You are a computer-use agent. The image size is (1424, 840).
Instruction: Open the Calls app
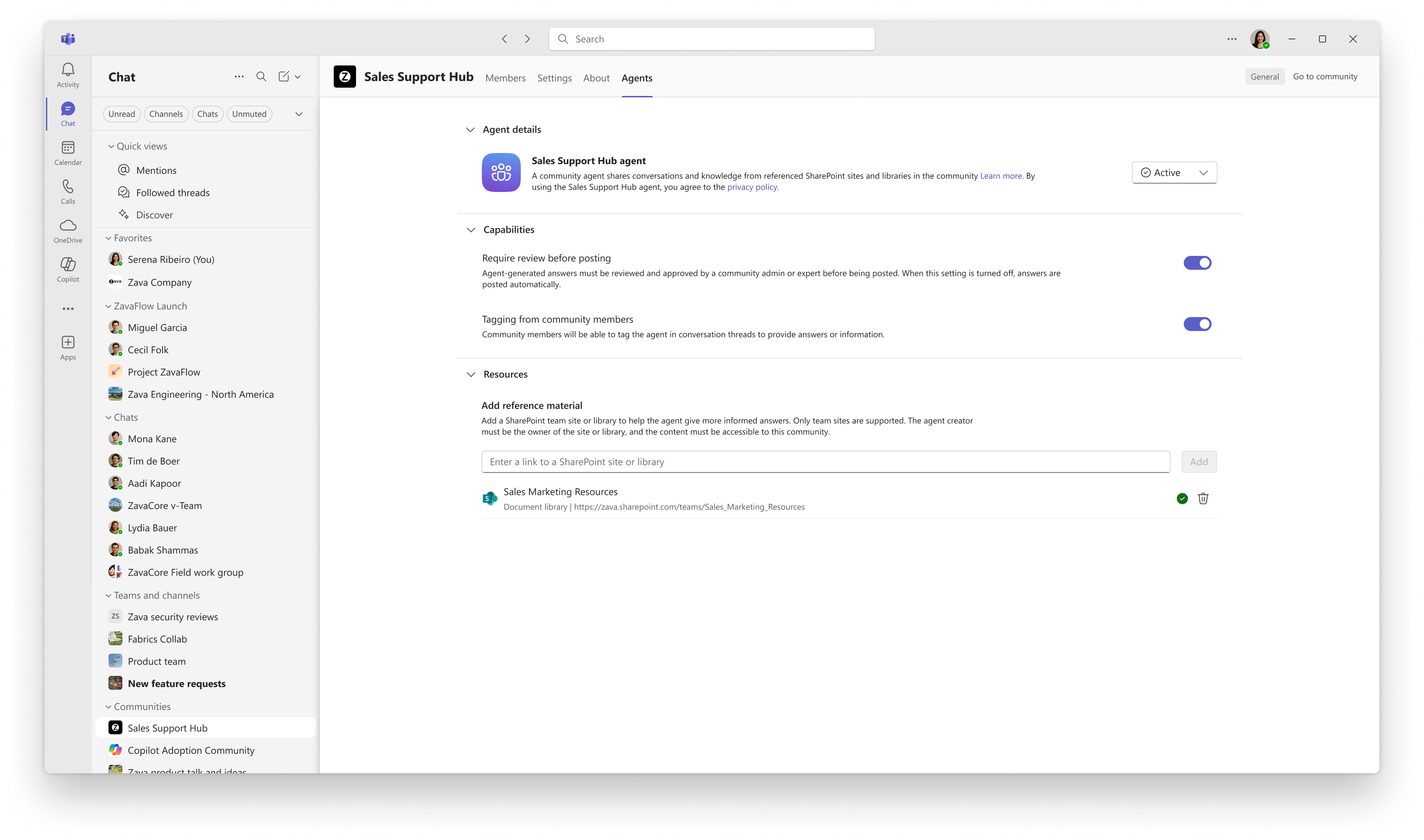click(x=68, y=192)
